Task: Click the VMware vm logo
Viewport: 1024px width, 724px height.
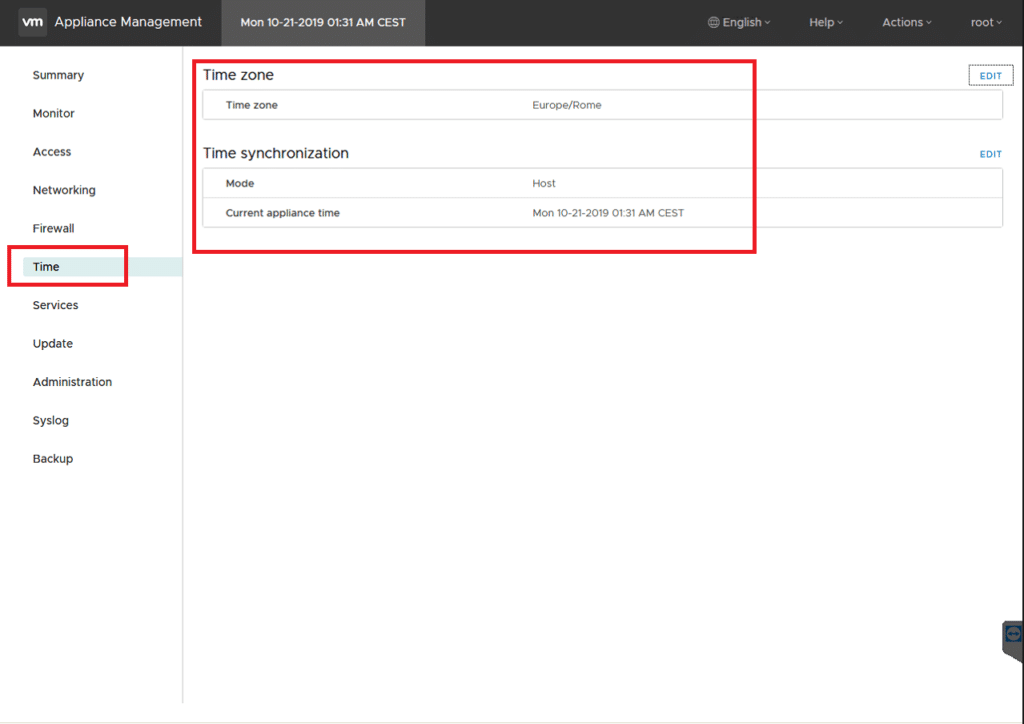Action: click(x=32, y=22)
